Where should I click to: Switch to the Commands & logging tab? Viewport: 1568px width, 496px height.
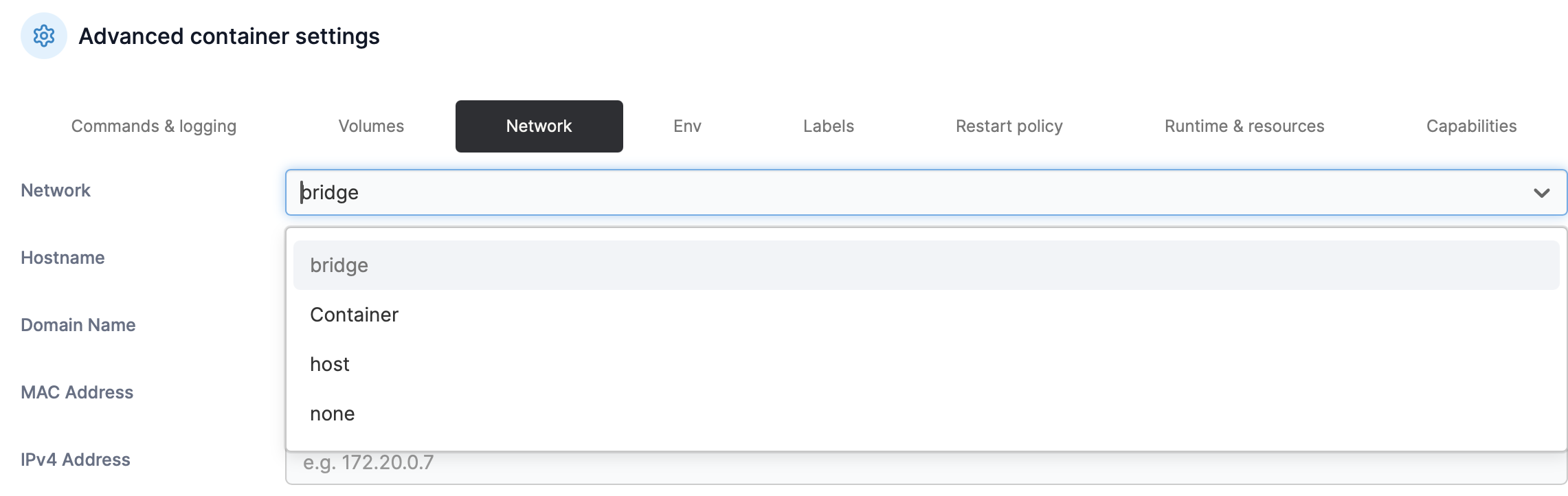click(154, 126)
